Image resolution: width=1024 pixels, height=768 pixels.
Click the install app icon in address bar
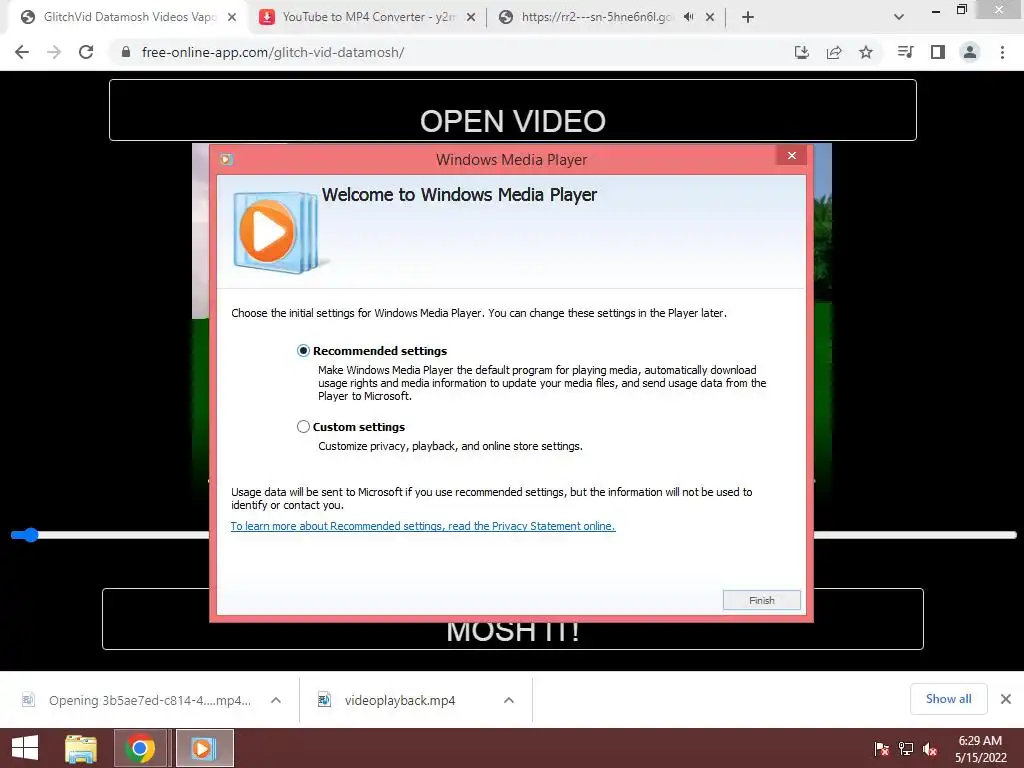click(x=802, y=52)
